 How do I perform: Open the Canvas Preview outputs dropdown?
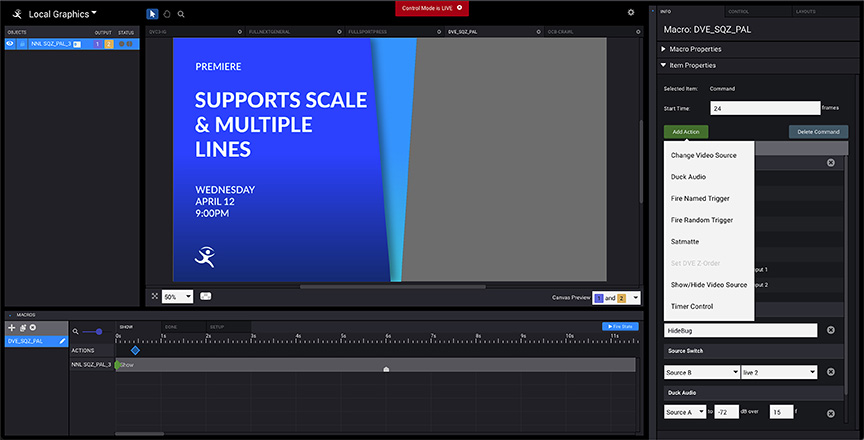[616, 298]
